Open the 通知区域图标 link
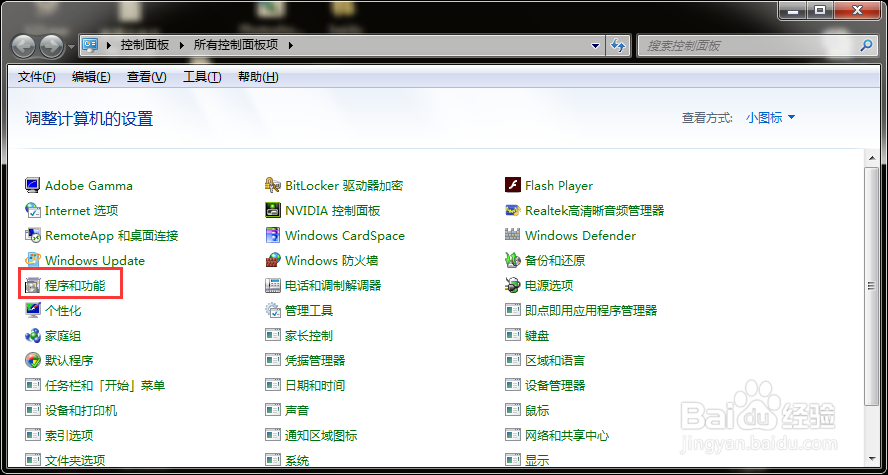888x475 pixels. pyautogui.click(x=321, y=435)
